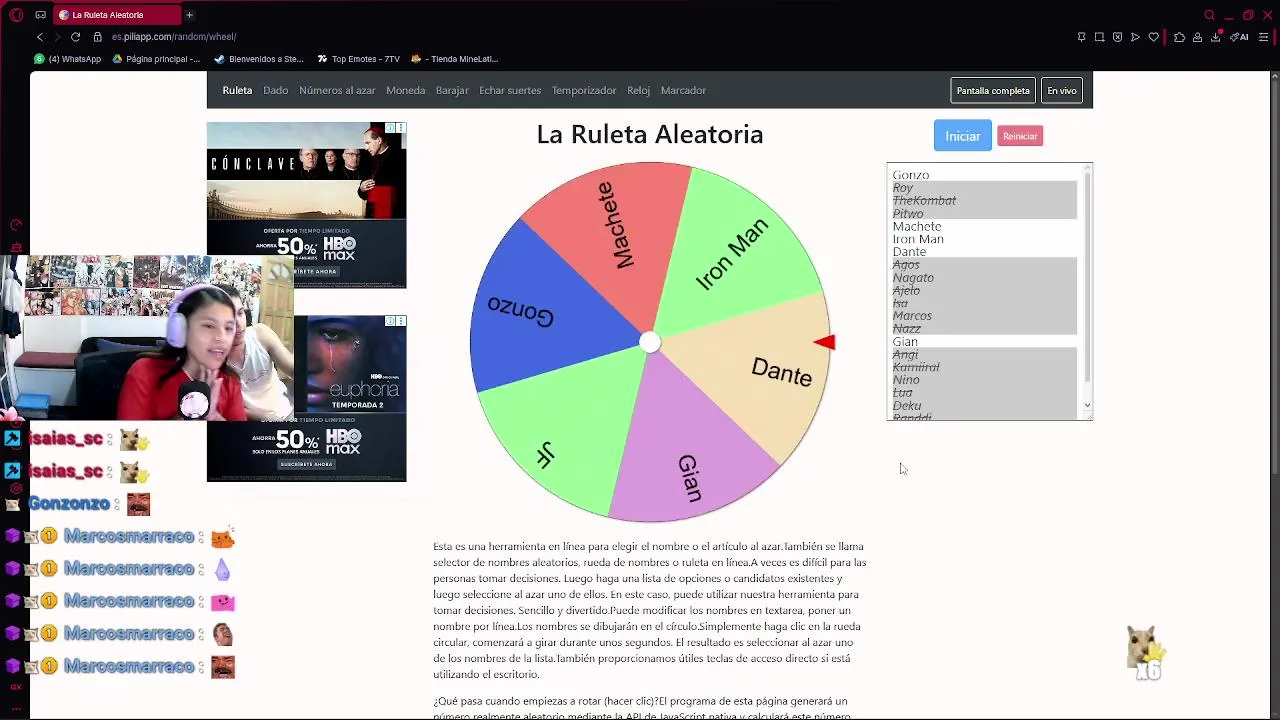Viewport: 1280px width, 720px height.
Task: Open the extensions puzzle icon
Action: [1179, 37]
